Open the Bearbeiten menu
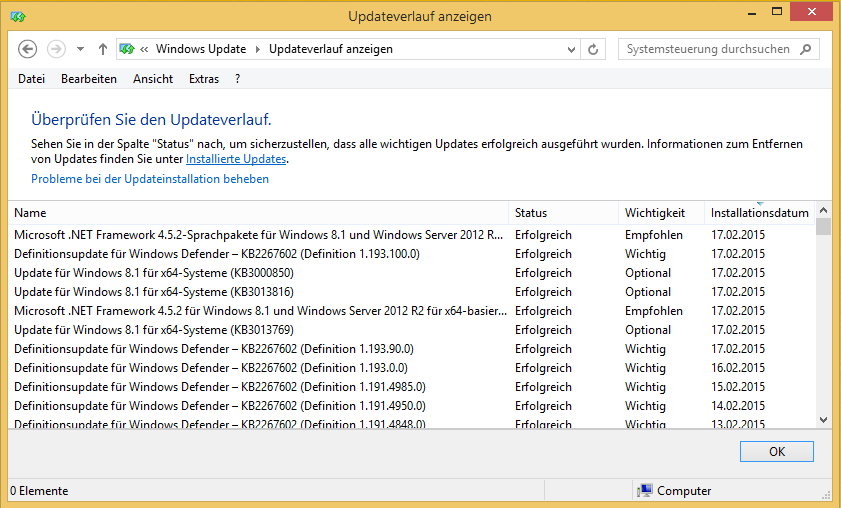This screenshot has height=508, width=841. tap(89, 79)
